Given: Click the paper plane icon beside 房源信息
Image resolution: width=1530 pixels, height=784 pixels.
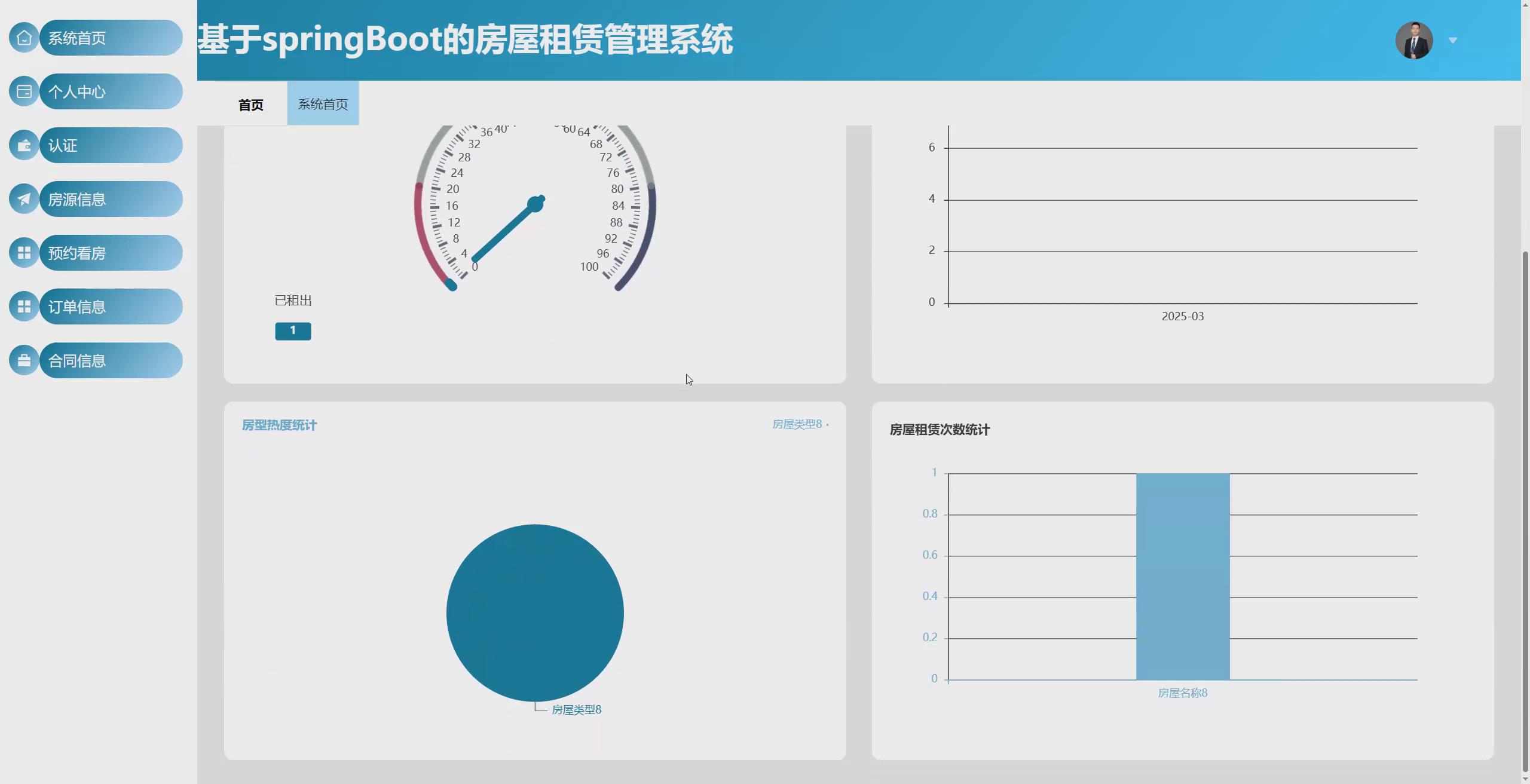Looking at the screenshot, I should coord(24,199).
